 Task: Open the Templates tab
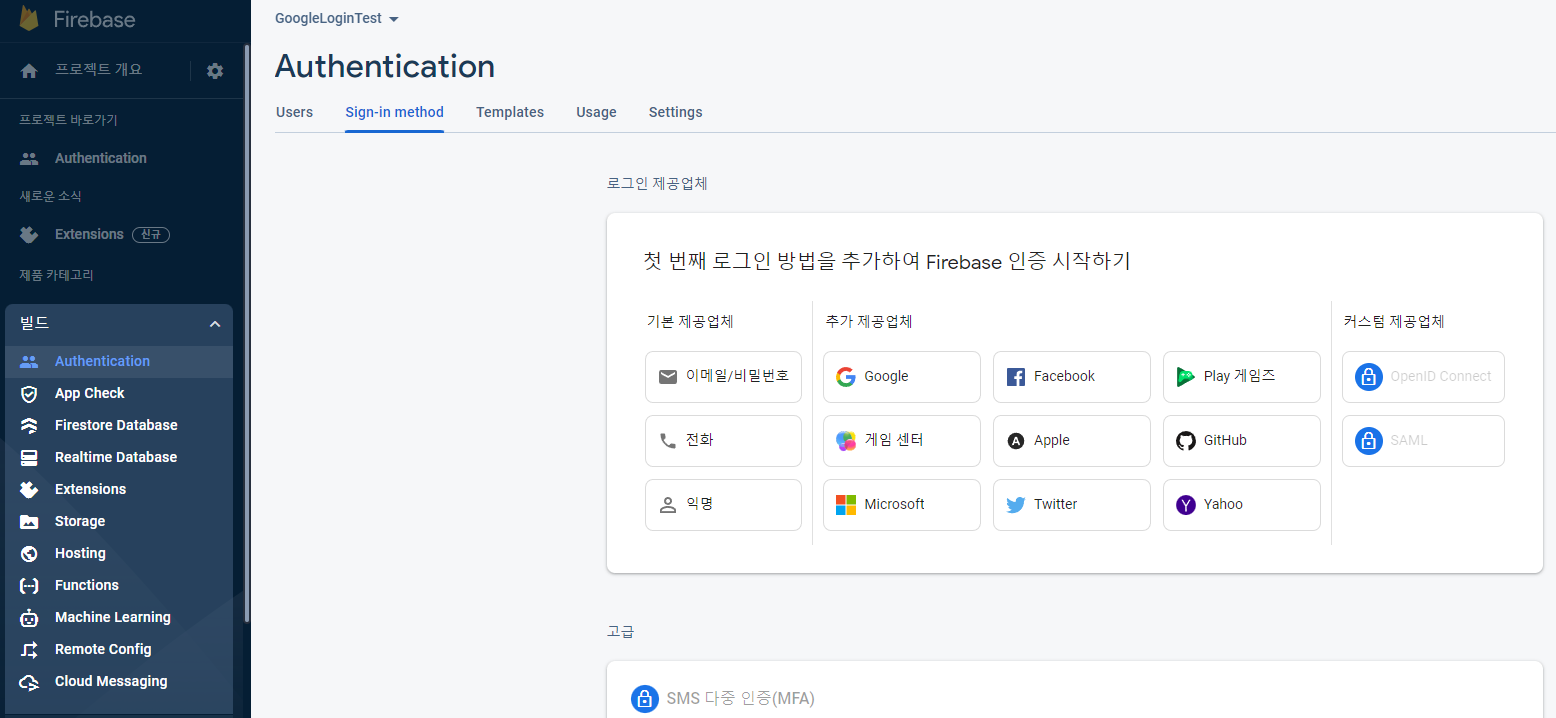tap(510, 112)
